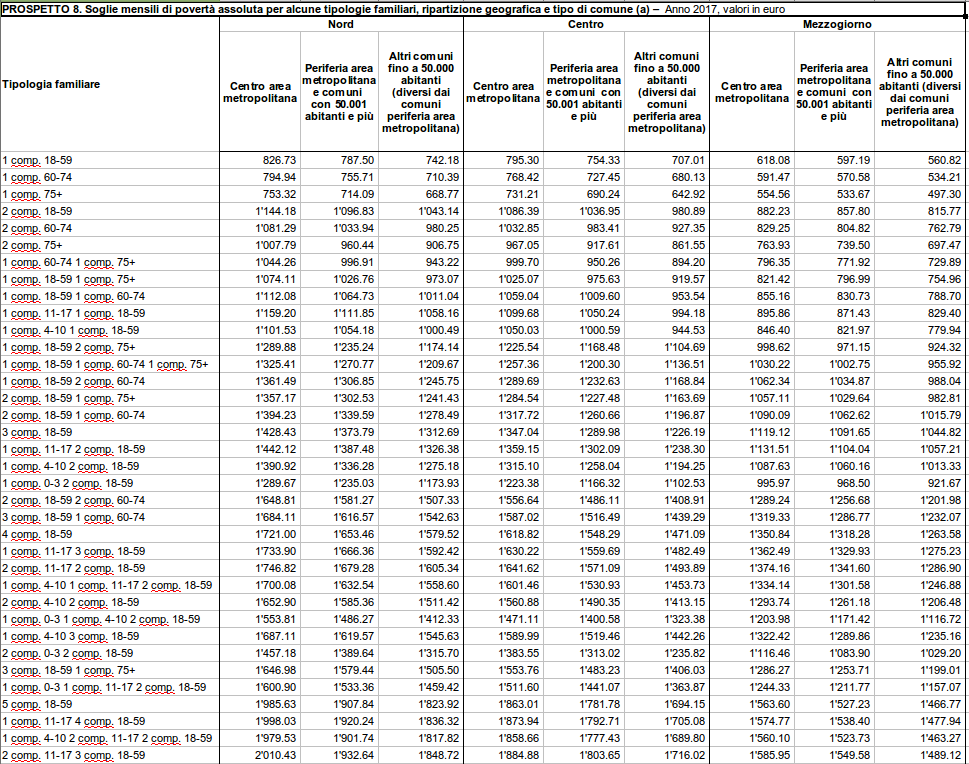The height and width of the screenshot is (764, 969).
Task: Click the value 597.19
Action: [853, 160]
